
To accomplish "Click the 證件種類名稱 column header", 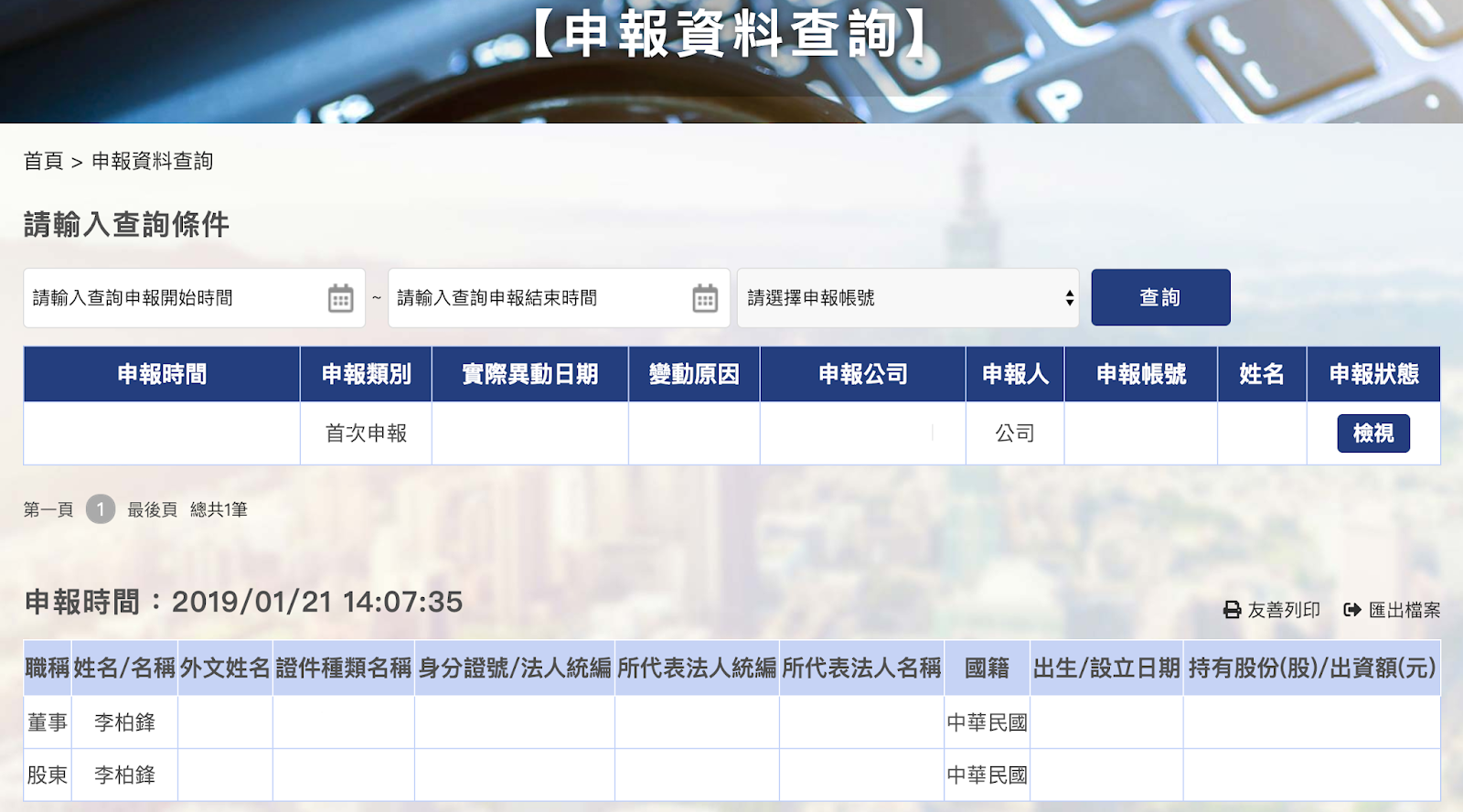I will [x=344, y=668].
